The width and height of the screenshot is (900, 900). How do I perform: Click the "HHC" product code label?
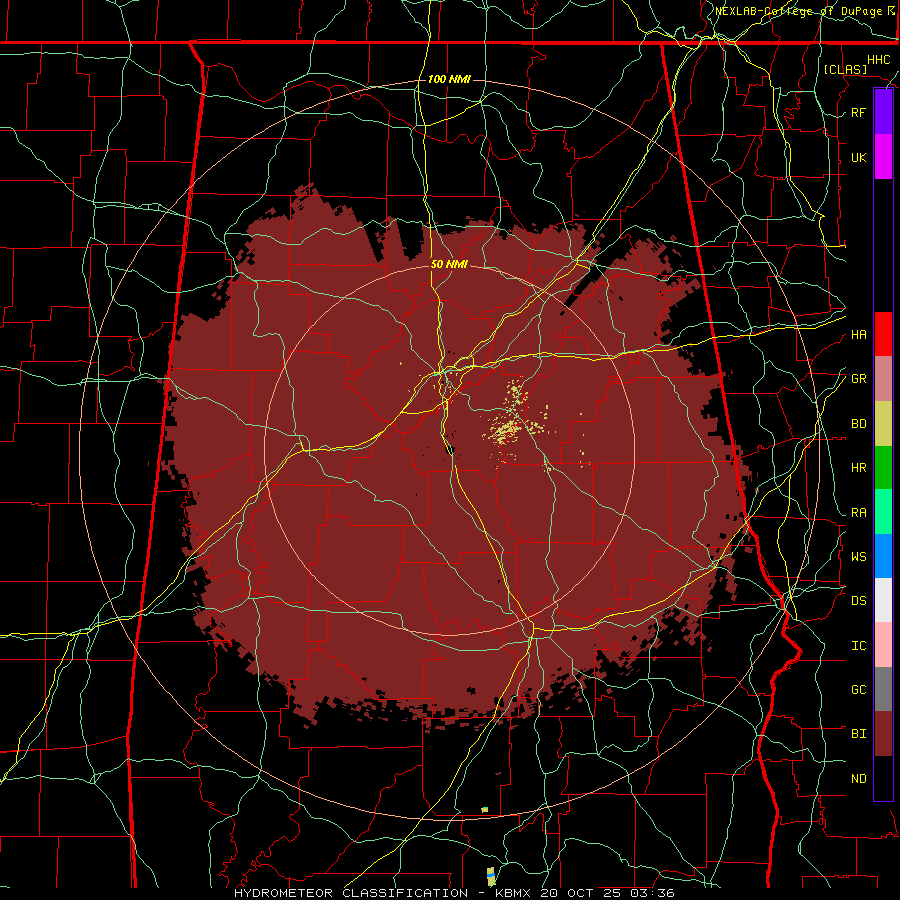click(x=878, y=60)
